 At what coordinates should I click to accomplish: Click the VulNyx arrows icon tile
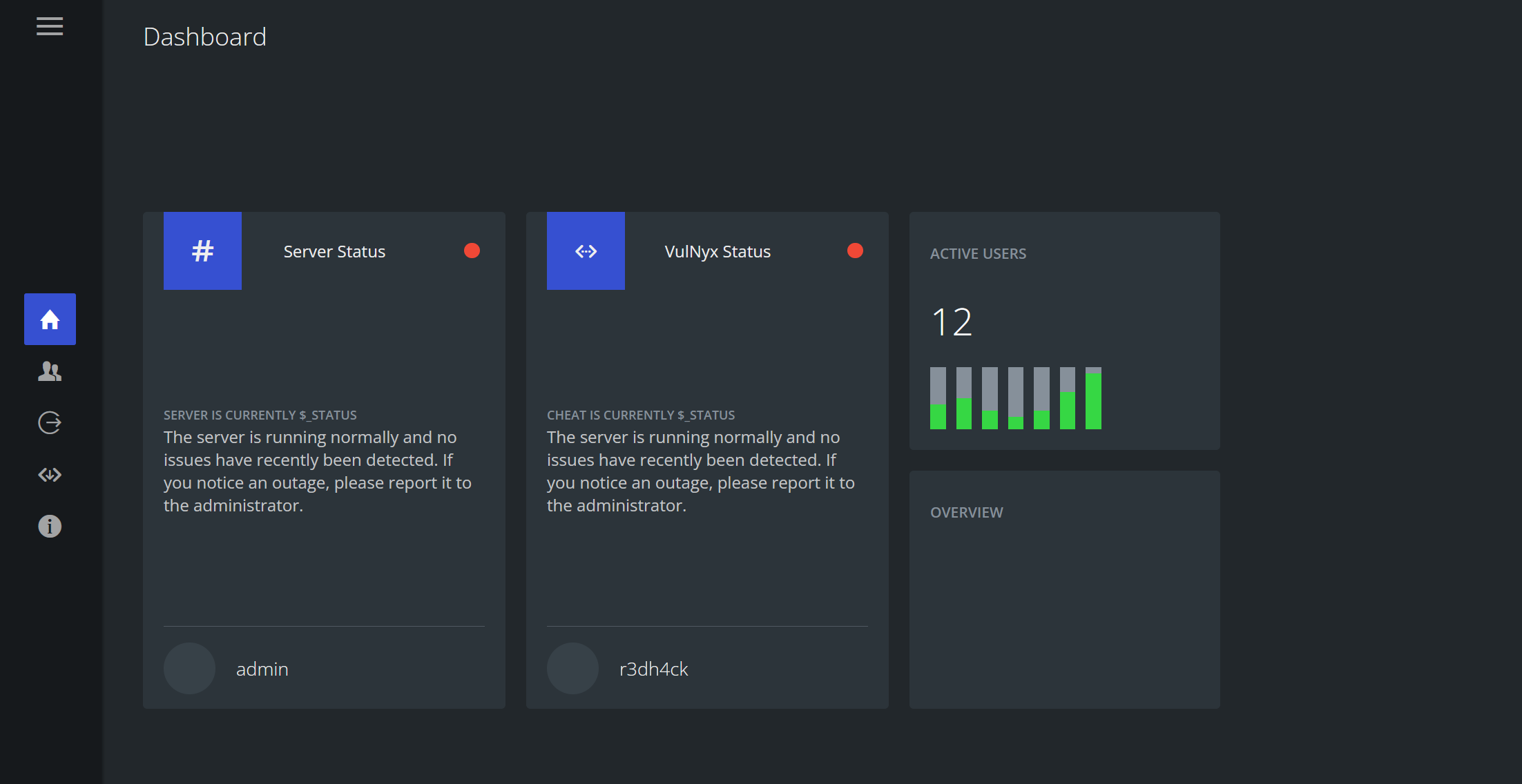point(586,251)
